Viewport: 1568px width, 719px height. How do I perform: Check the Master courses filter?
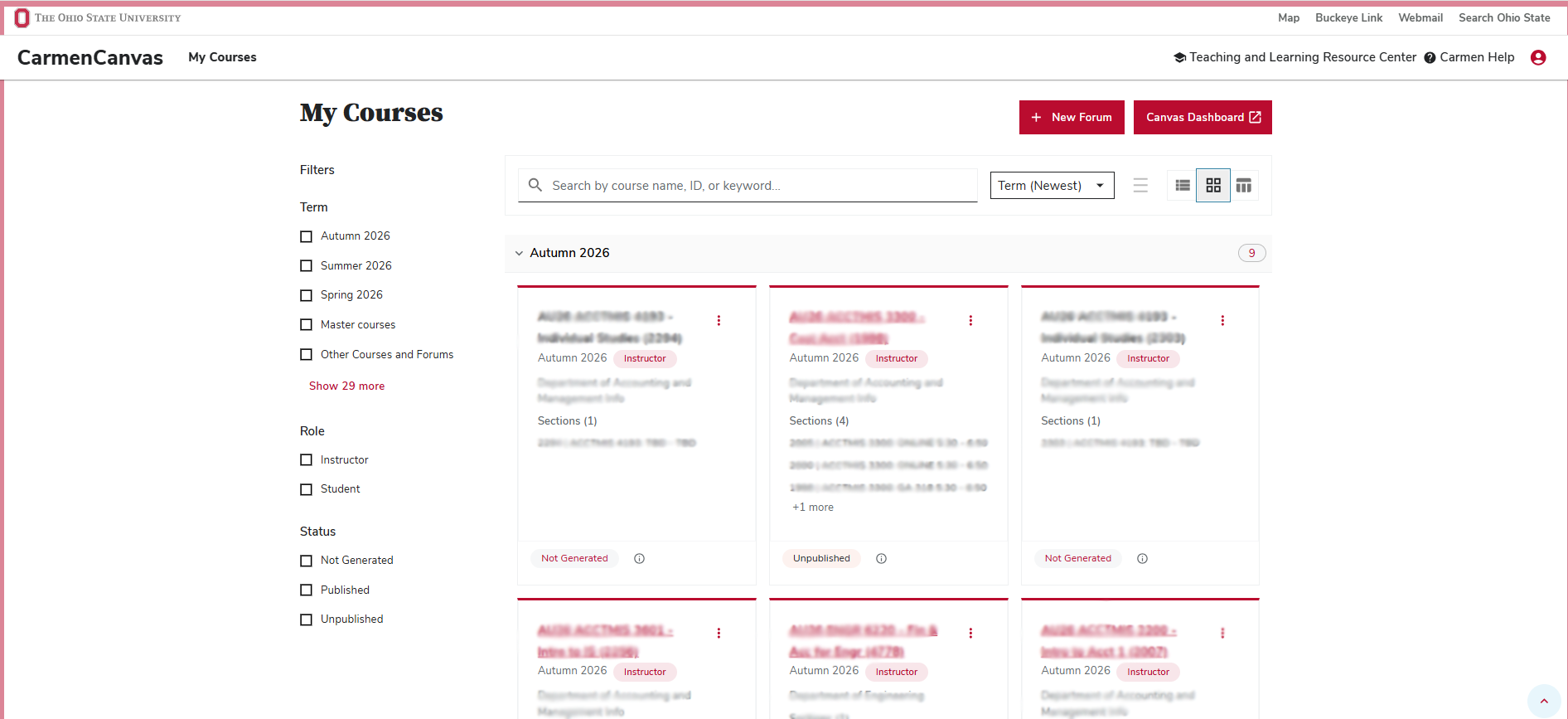point(306,324)
